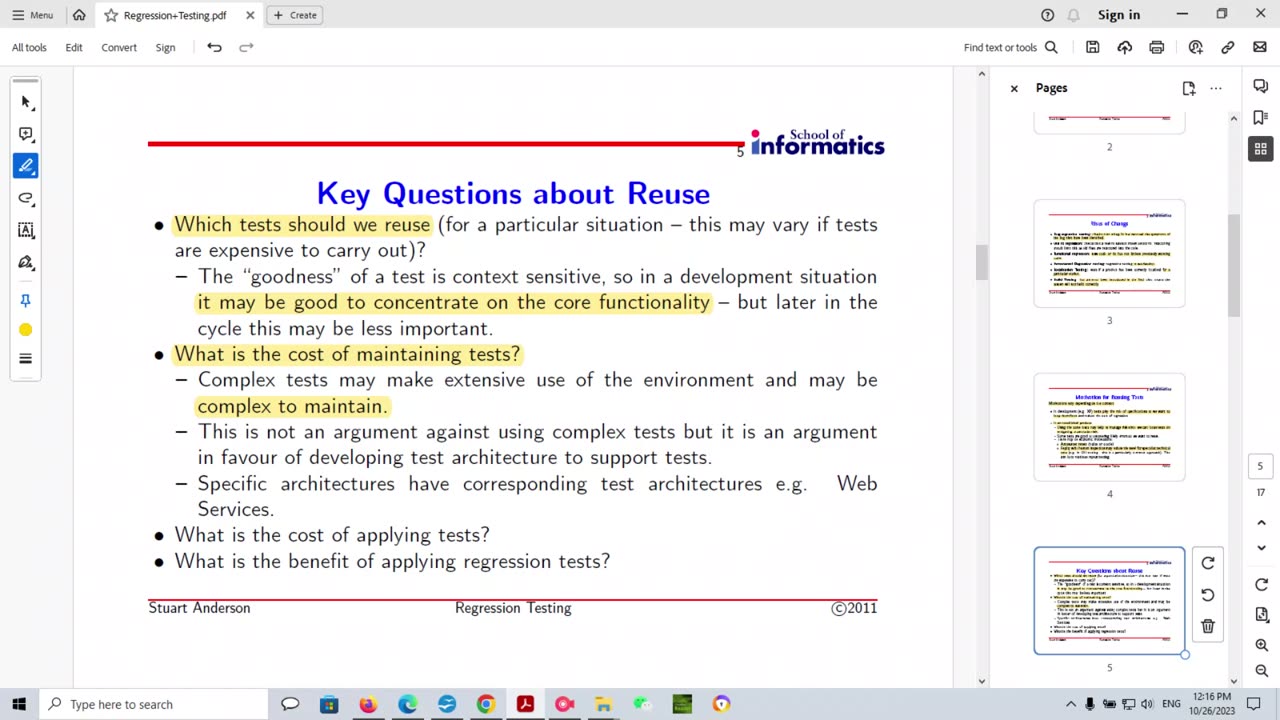1280x720 pixels.
Task: Open the Menu hamburger button
Action: (x=32, y=15)
